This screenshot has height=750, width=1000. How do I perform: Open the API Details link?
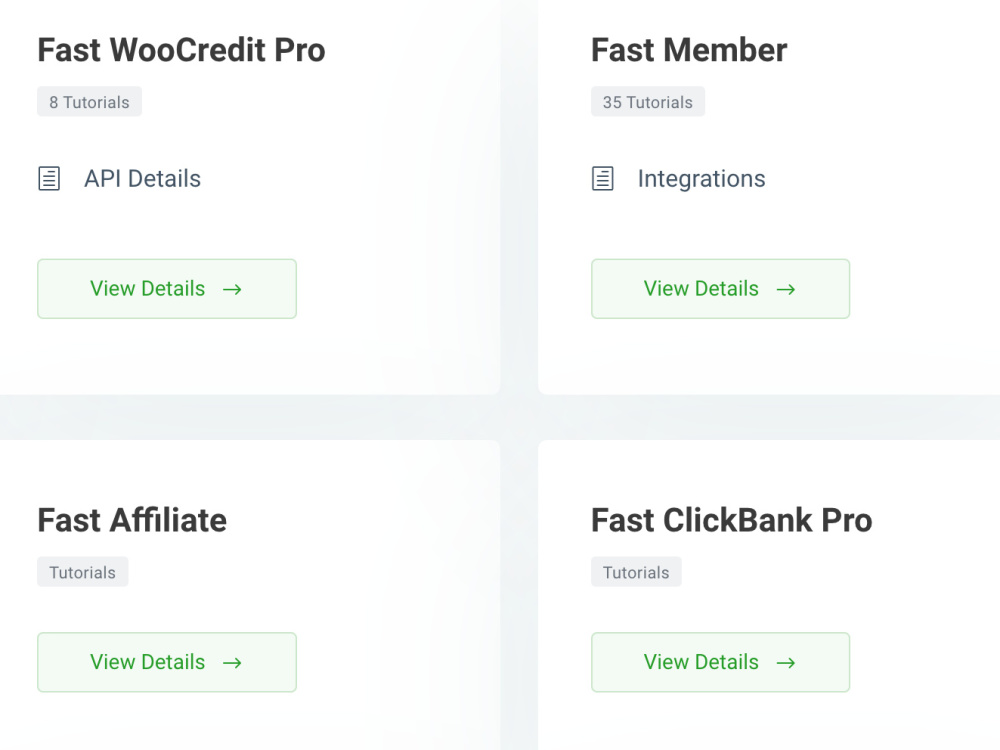click(142, 179)
